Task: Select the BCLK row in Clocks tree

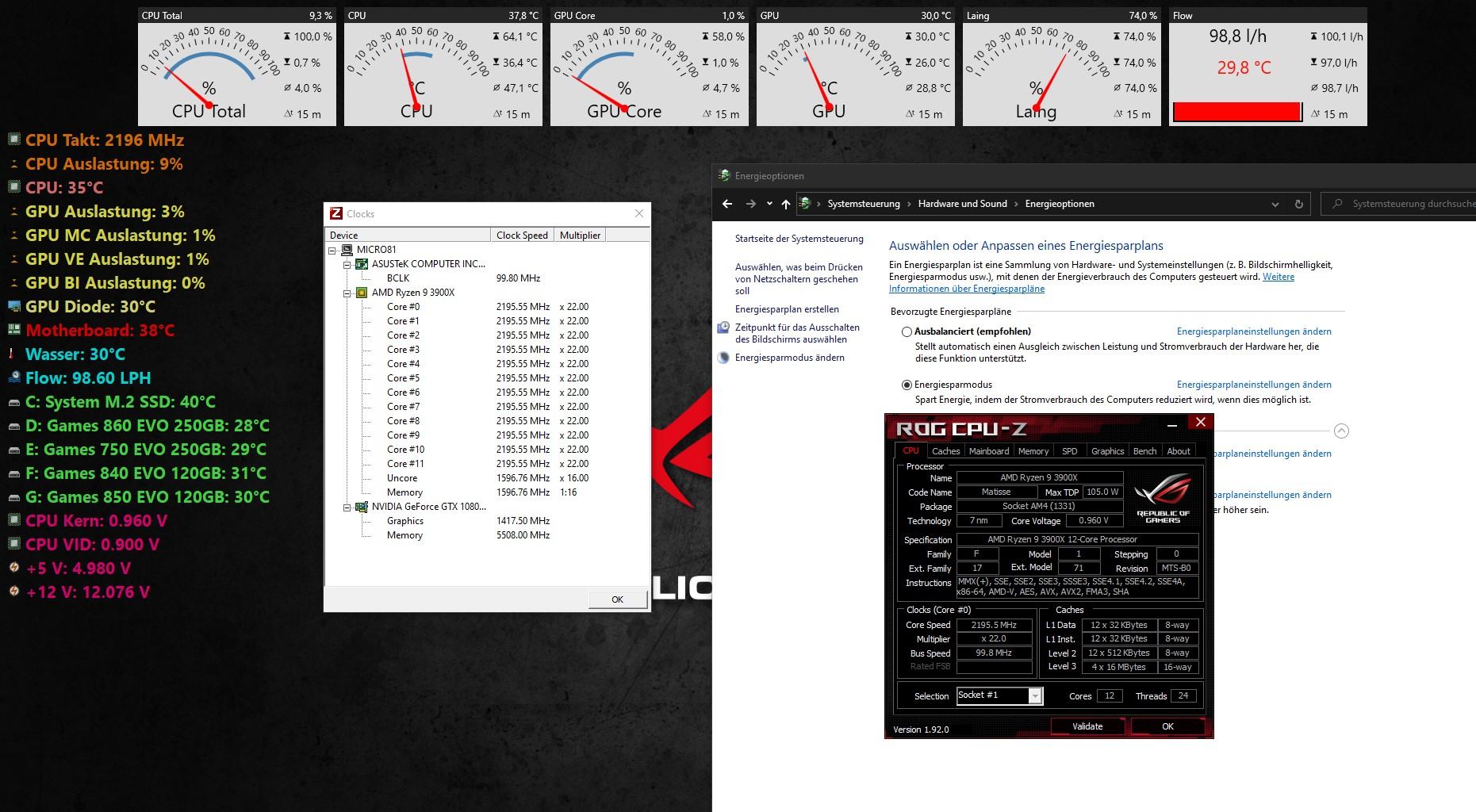Action: pyautogui.click(x=488, y=278)
